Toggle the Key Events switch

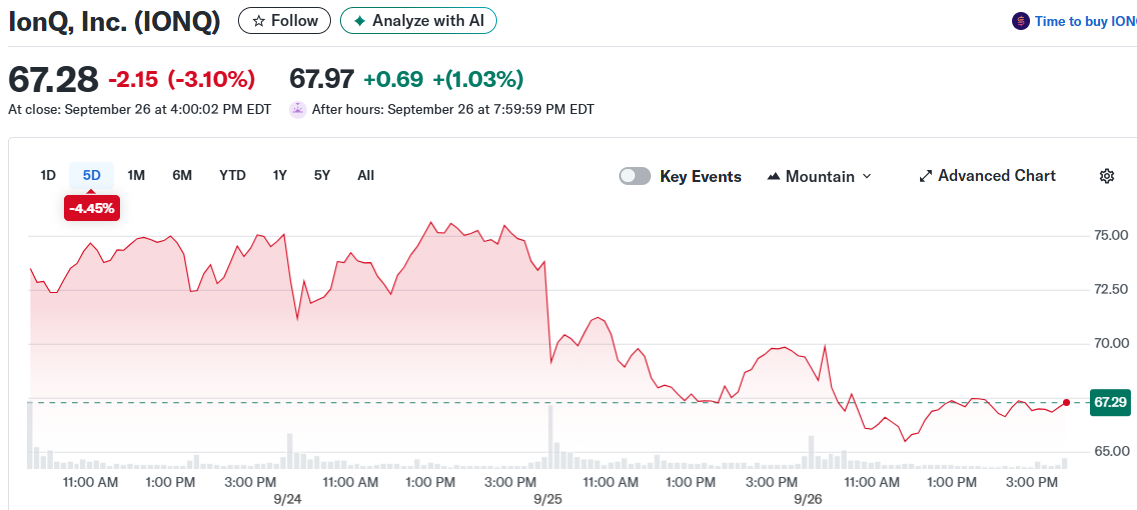[634, 176]
